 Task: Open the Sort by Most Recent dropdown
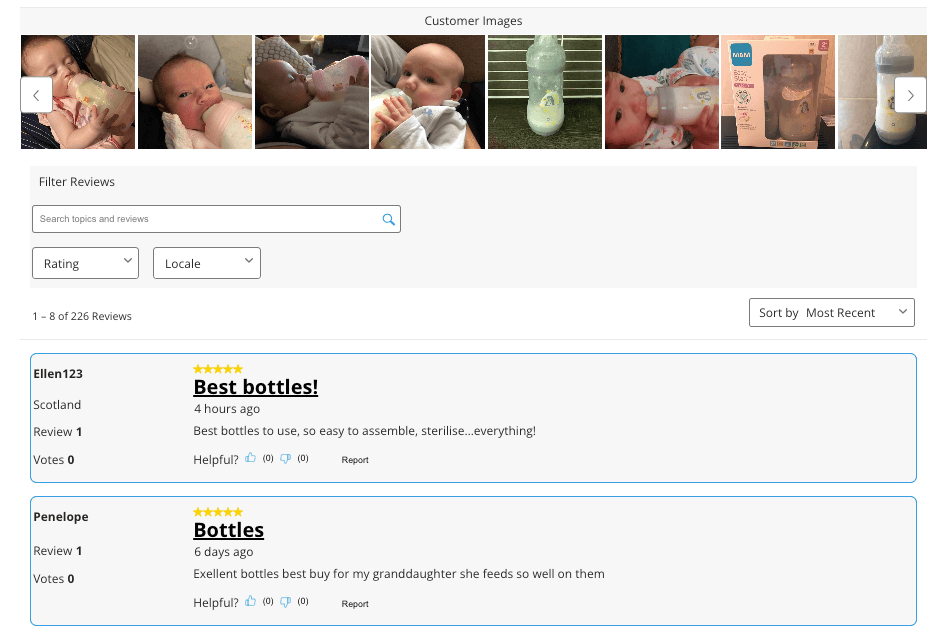pyautogui.click(x=831, y=313)
